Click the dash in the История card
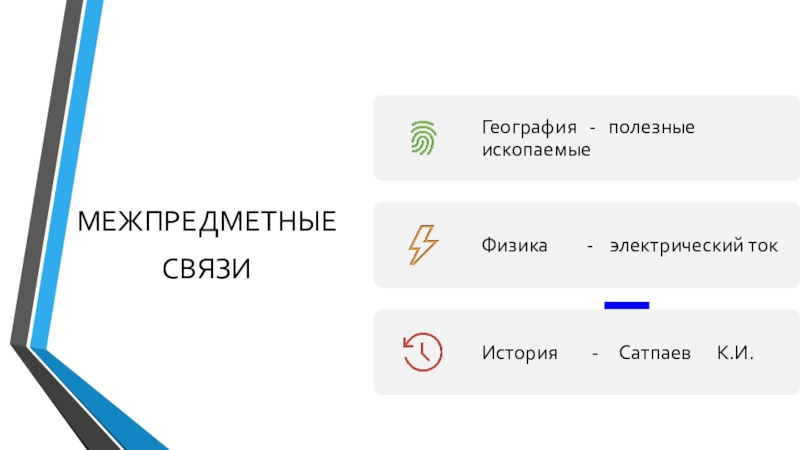The width and height of the screenshot is (800, 450). click(594, 353)
